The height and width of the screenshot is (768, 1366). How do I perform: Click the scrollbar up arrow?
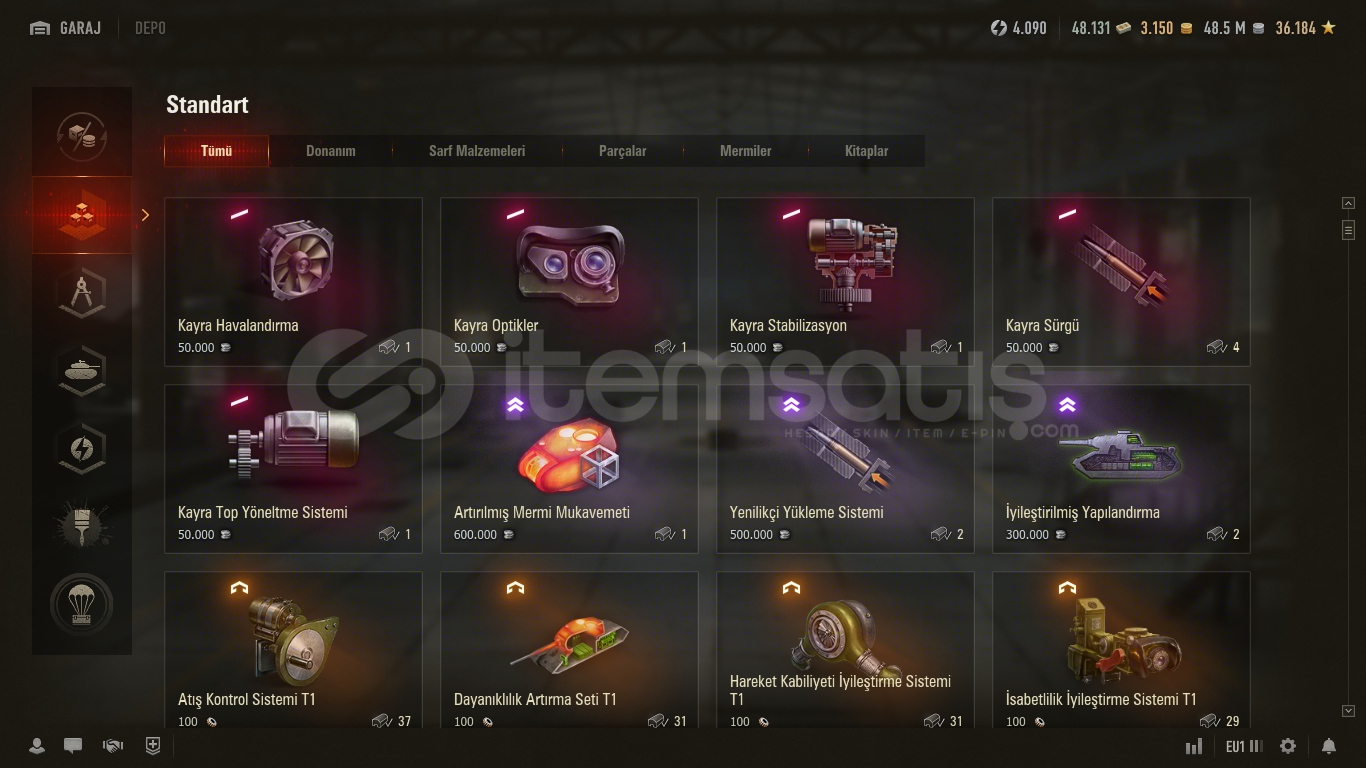(1348, 203)
